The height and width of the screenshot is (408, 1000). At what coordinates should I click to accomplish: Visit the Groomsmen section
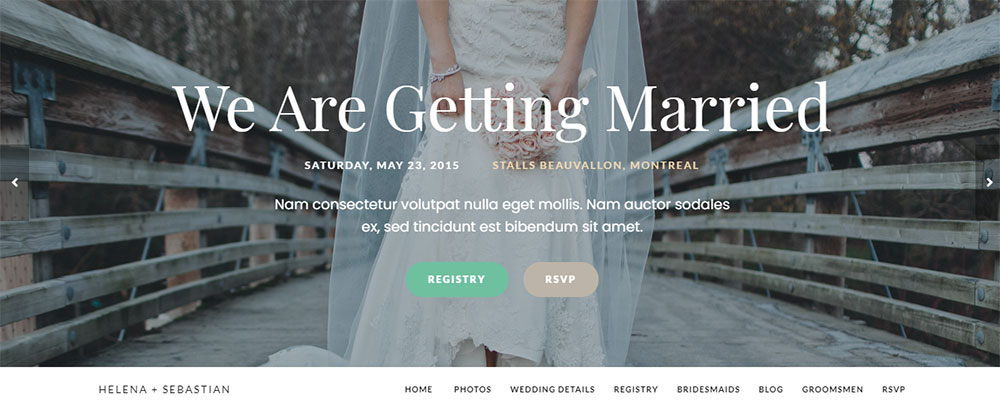(x=832, y=389)
